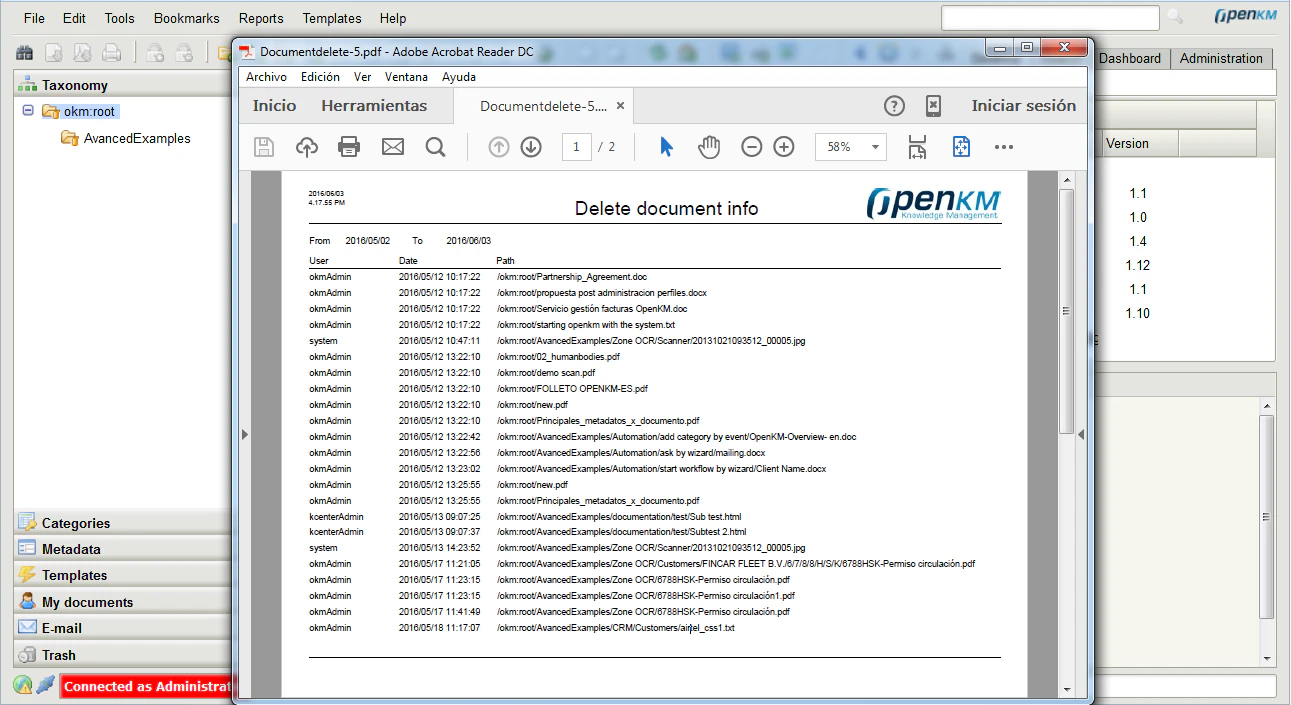Click the email envelope icon in Acrobat
1291x705 pixels.
tap(393, 147)
